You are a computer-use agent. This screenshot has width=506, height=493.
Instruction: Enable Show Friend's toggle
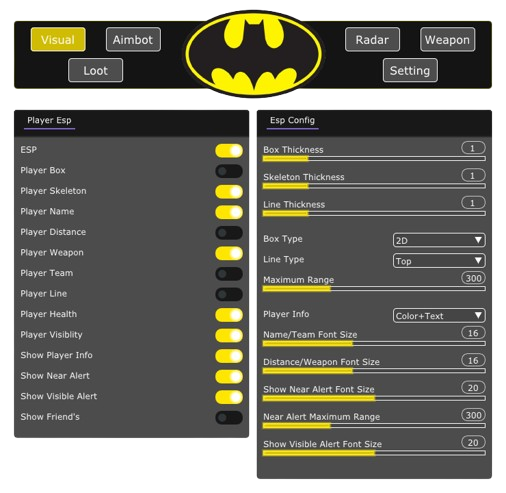coord(229,417)
